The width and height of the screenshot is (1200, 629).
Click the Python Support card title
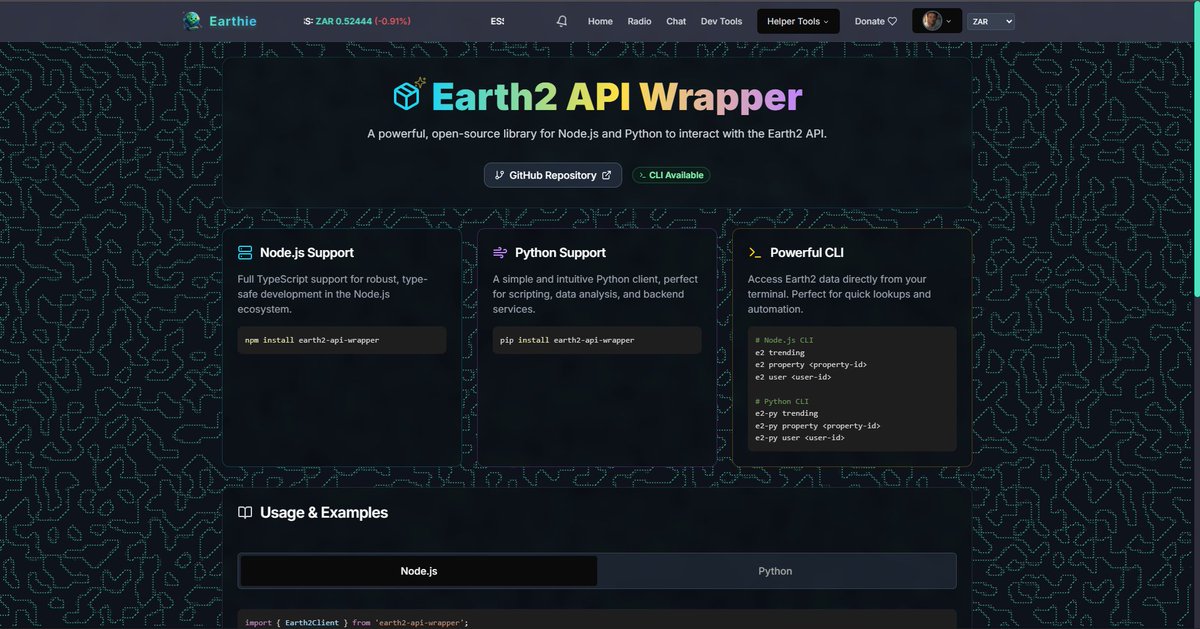click(x=560, y=253)
